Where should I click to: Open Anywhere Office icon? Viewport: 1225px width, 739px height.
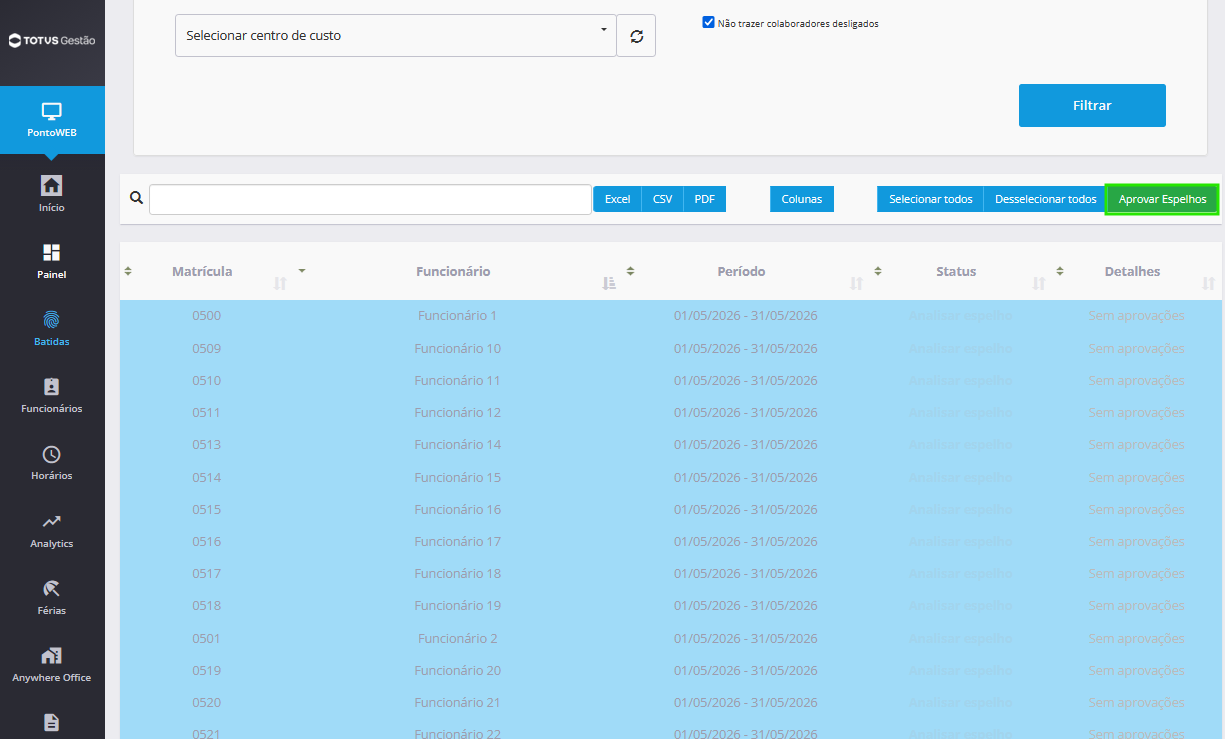pos(52,656)
